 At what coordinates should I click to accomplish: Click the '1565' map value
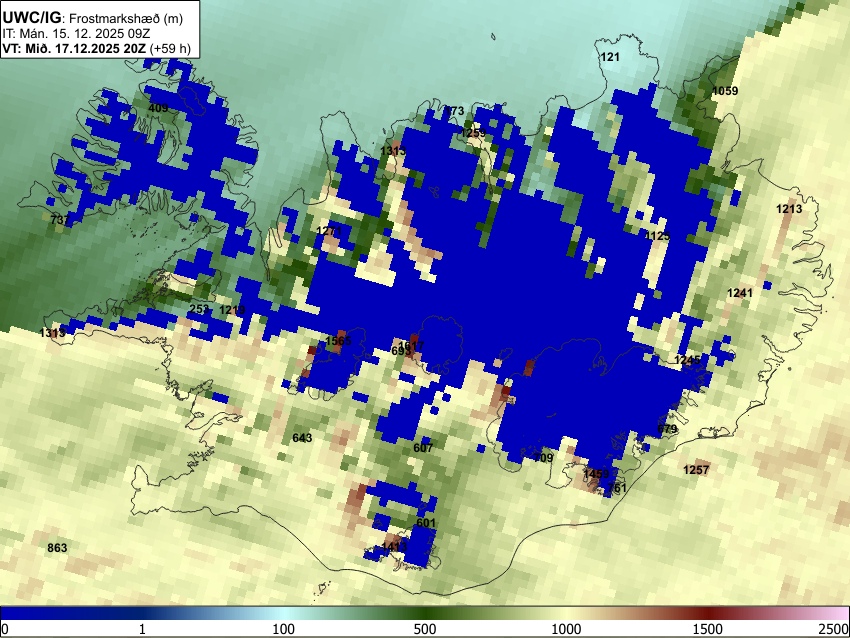click(338, 341)
